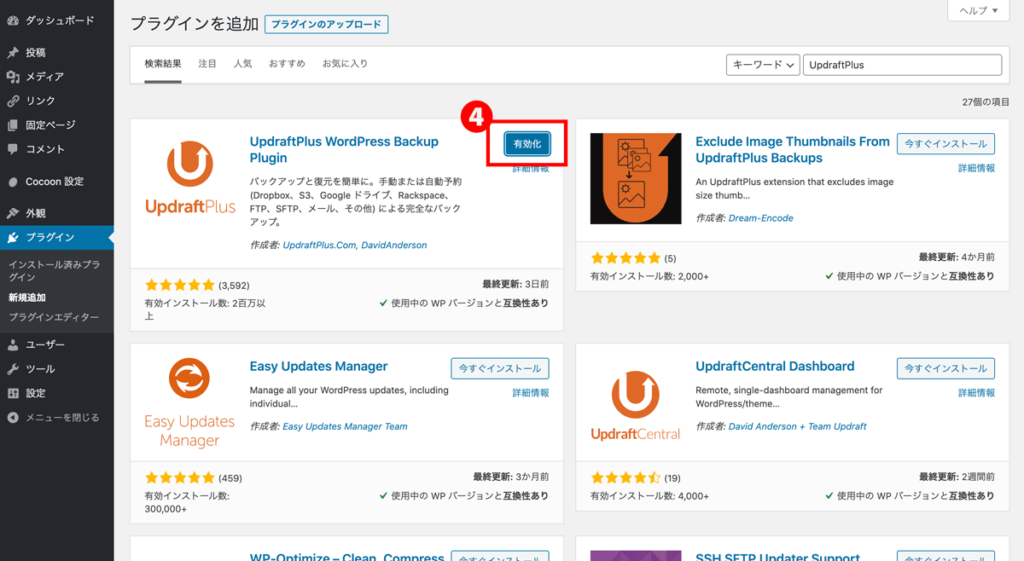
Task: Click the media icon next to メディア
Action: coord(12,76)
